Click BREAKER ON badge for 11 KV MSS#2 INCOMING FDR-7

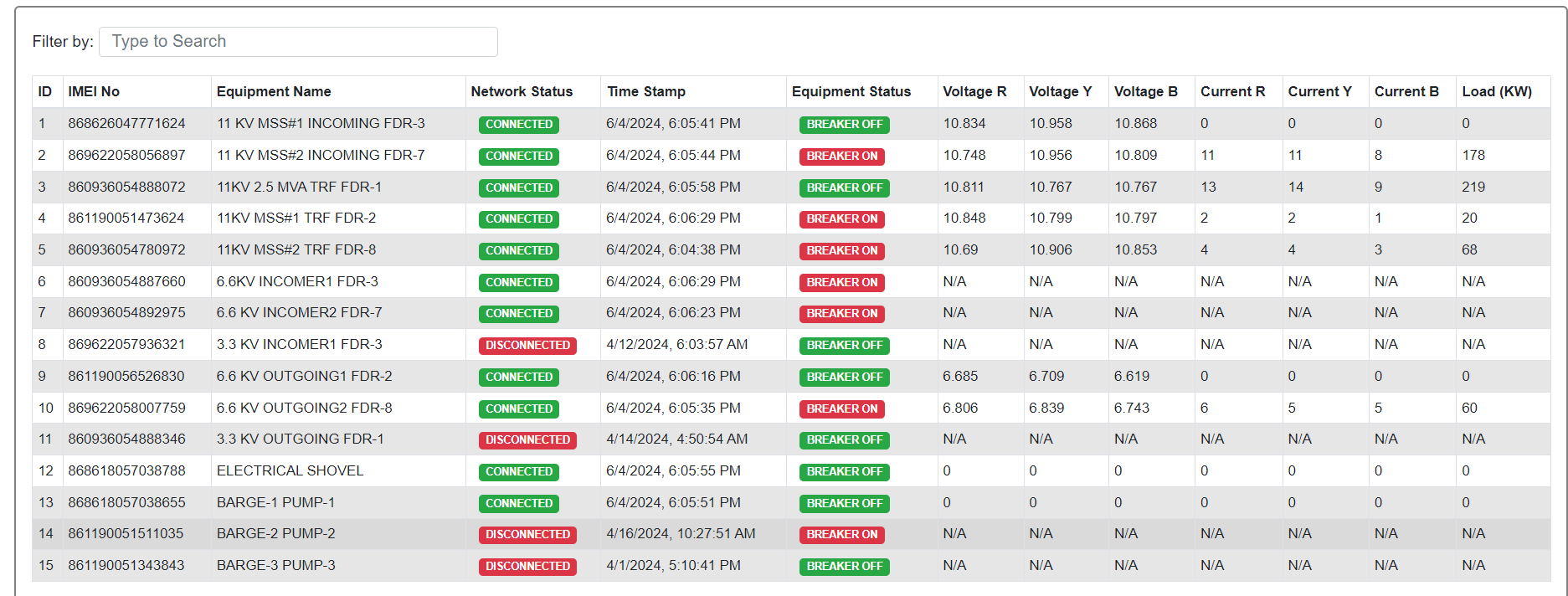pyautogui.click(x=841, y=157)
